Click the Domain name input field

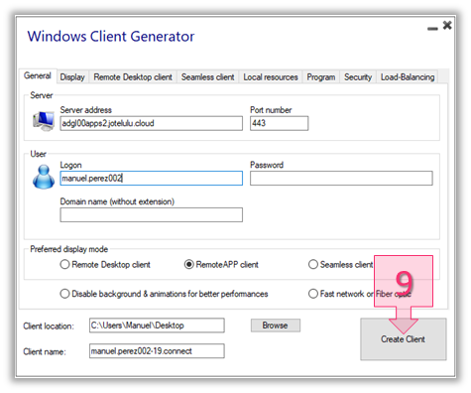[x=151, y=215]
